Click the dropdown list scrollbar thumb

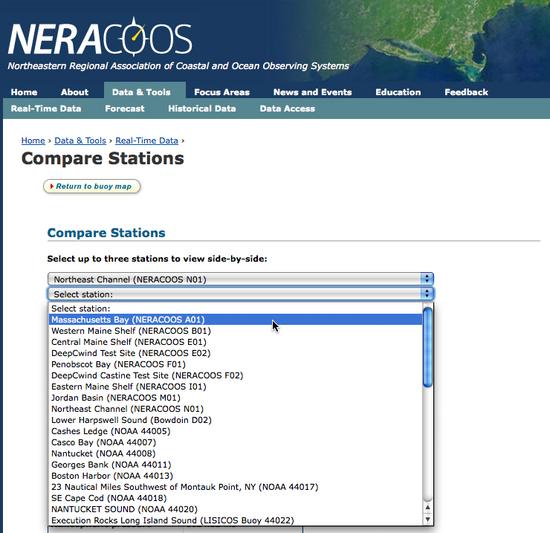coord(428,347)
